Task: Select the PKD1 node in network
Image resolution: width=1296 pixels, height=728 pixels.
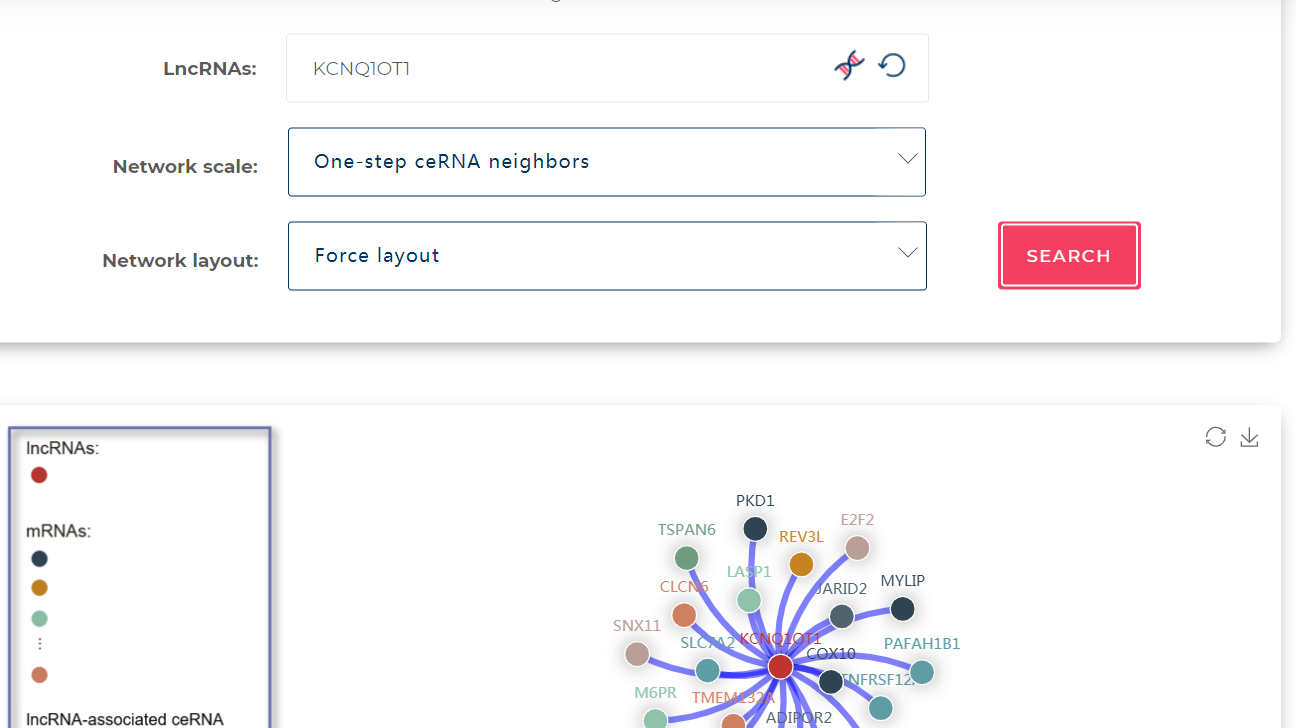Action: (x=755, y=528)
